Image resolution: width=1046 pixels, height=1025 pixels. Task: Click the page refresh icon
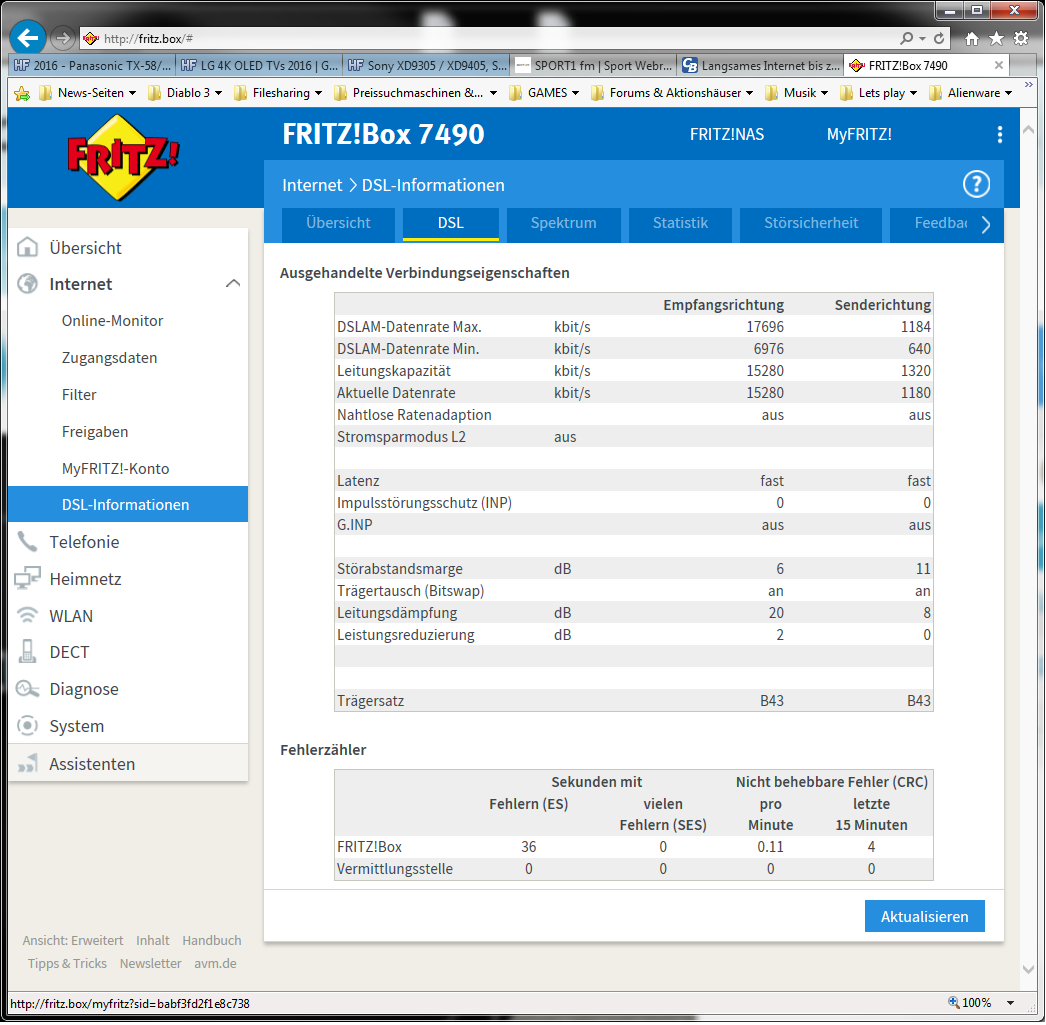click(x=938, y=39)
